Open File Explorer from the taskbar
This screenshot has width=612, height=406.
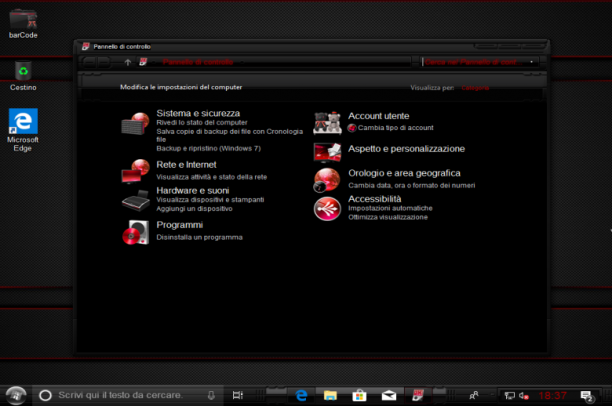pyautogui.click(x=330, y=396)
